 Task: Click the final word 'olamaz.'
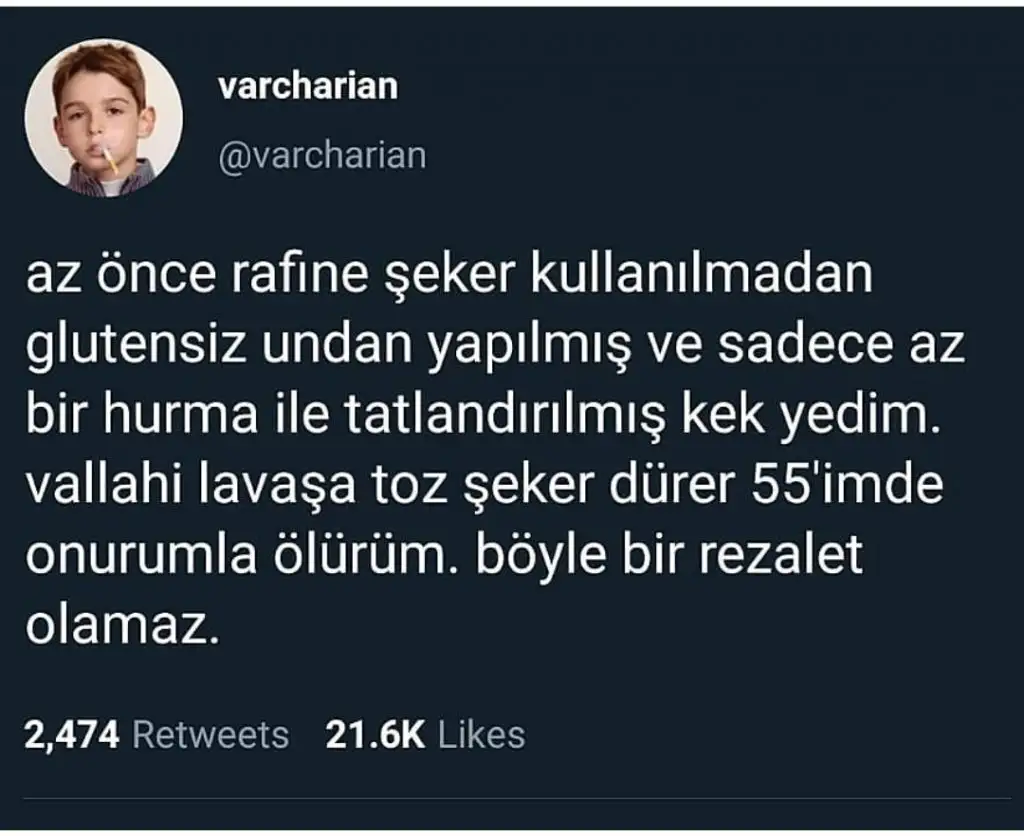[x=121, y=627]
